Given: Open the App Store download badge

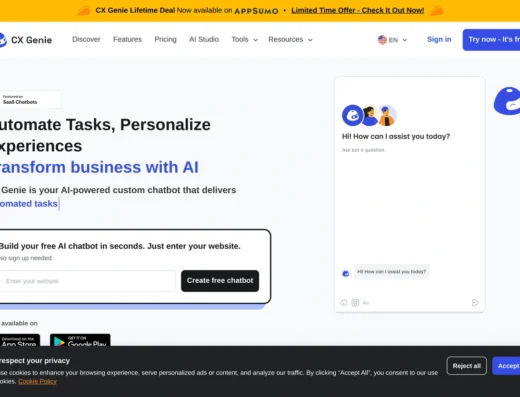Looking at the screenshot, I should (x=20, y=340).
